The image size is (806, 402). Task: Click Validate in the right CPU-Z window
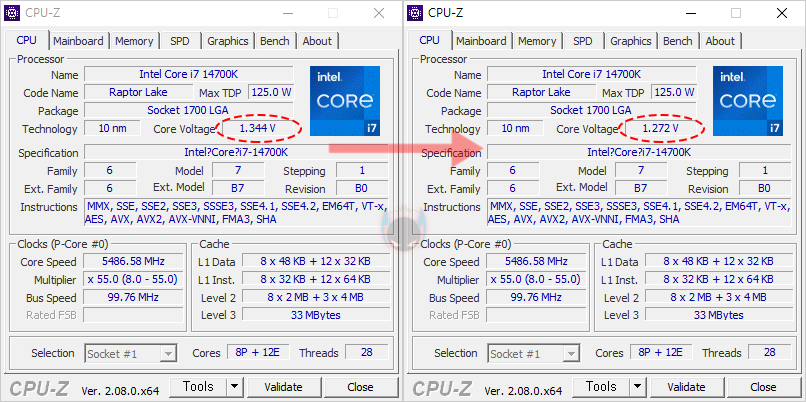(x=686, y=387)
